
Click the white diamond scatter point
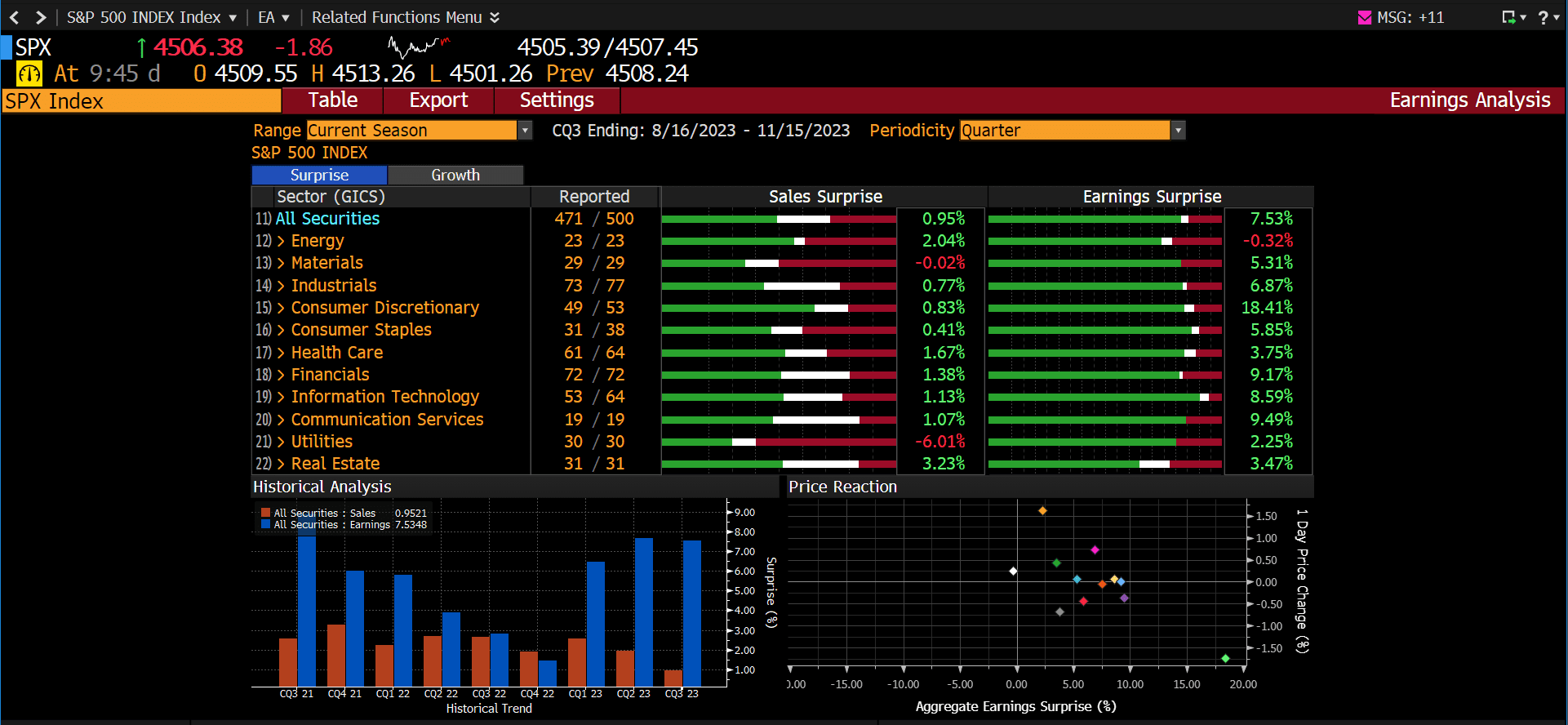point(1013,572)
